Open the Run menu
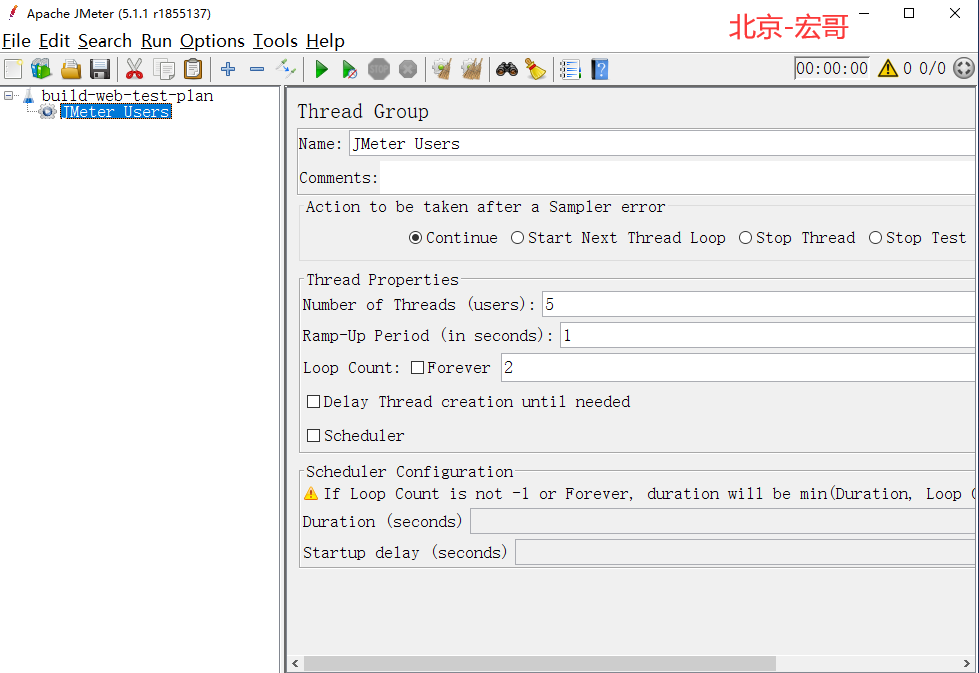The height and width of the screenshot is (673, 979). point(156,41)
